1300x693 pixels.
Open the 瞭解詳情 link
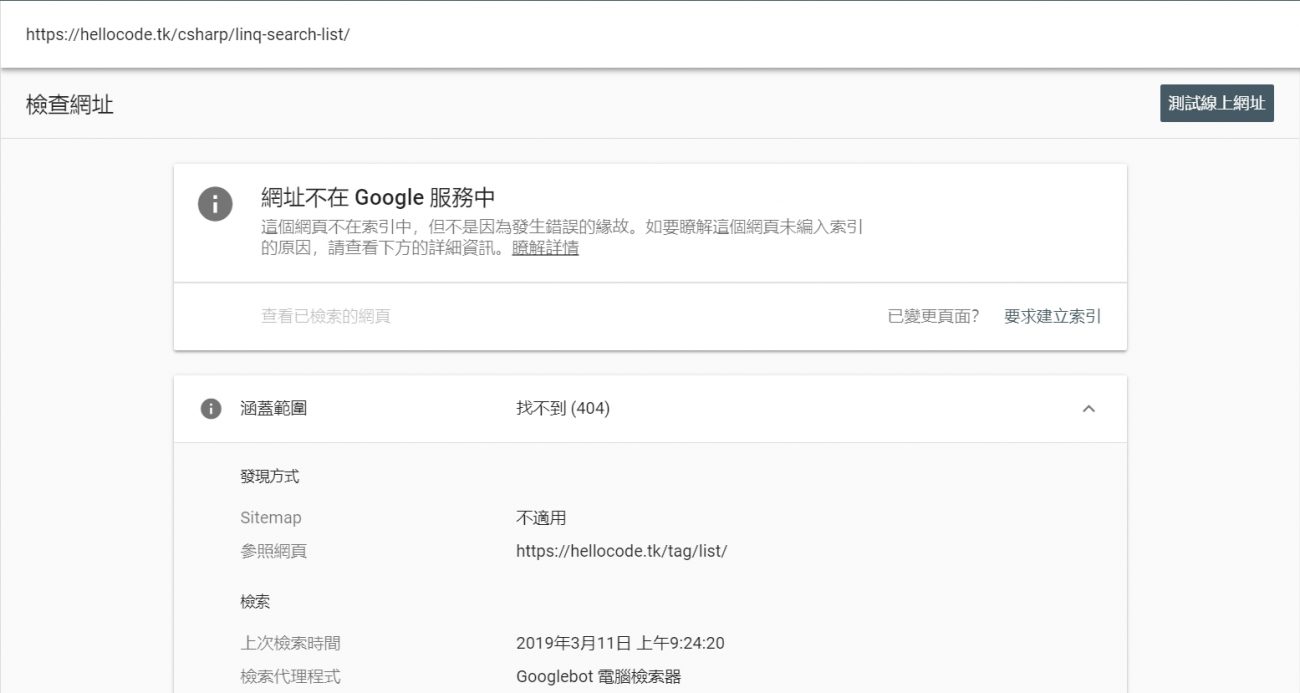coord(545,248)
